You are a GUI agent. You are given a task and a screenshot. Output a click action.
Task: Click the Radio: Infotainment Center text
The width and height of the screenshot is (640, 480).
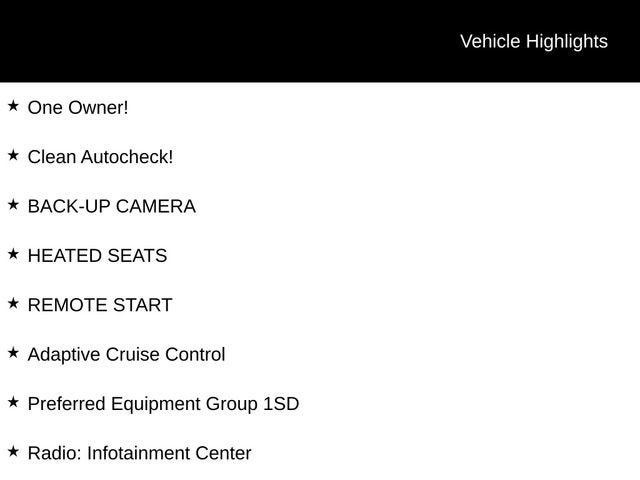click(x=139, y=453)
